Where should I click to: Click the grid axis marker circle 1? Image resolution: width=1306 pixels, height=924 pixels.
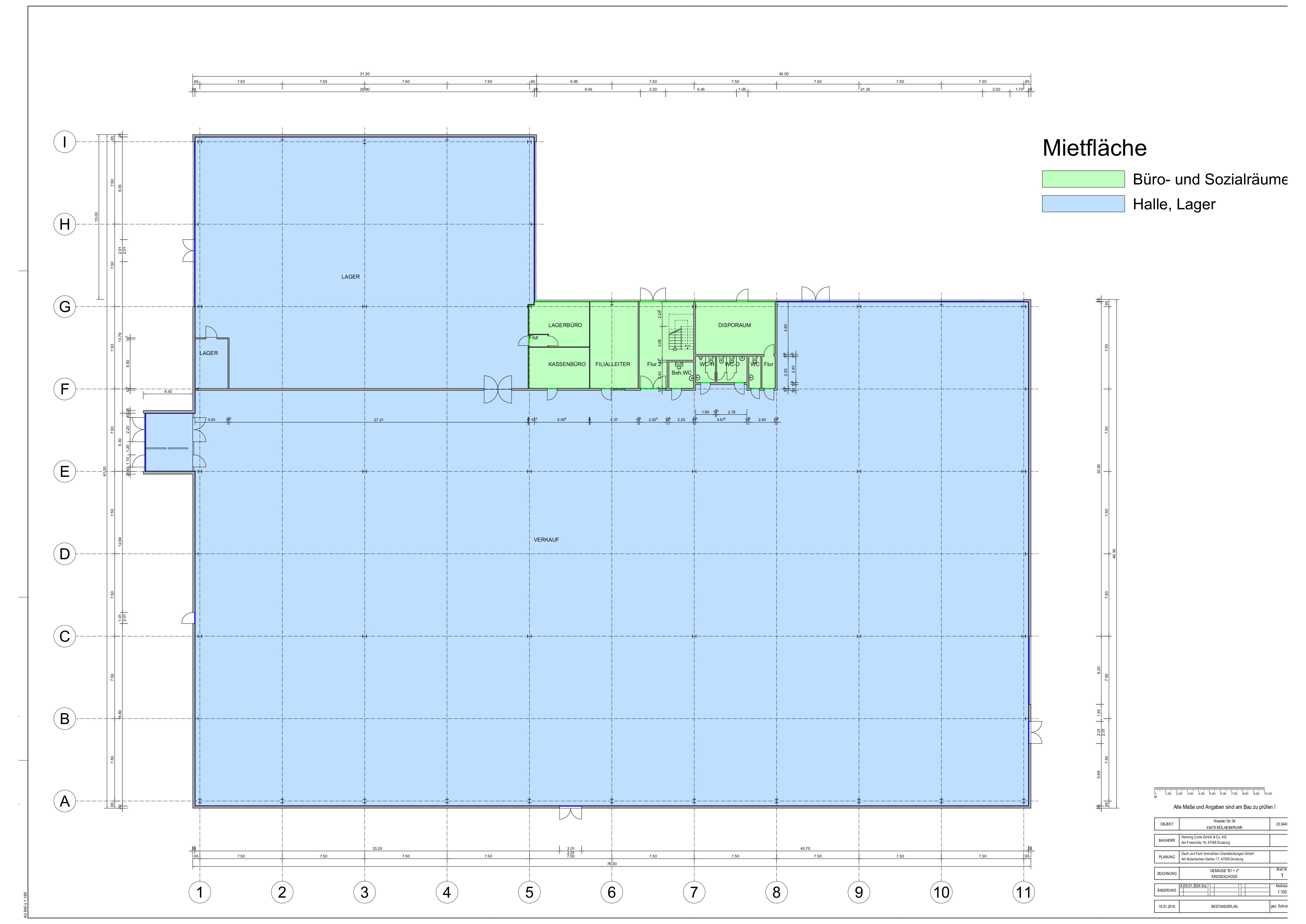(200, 893)
